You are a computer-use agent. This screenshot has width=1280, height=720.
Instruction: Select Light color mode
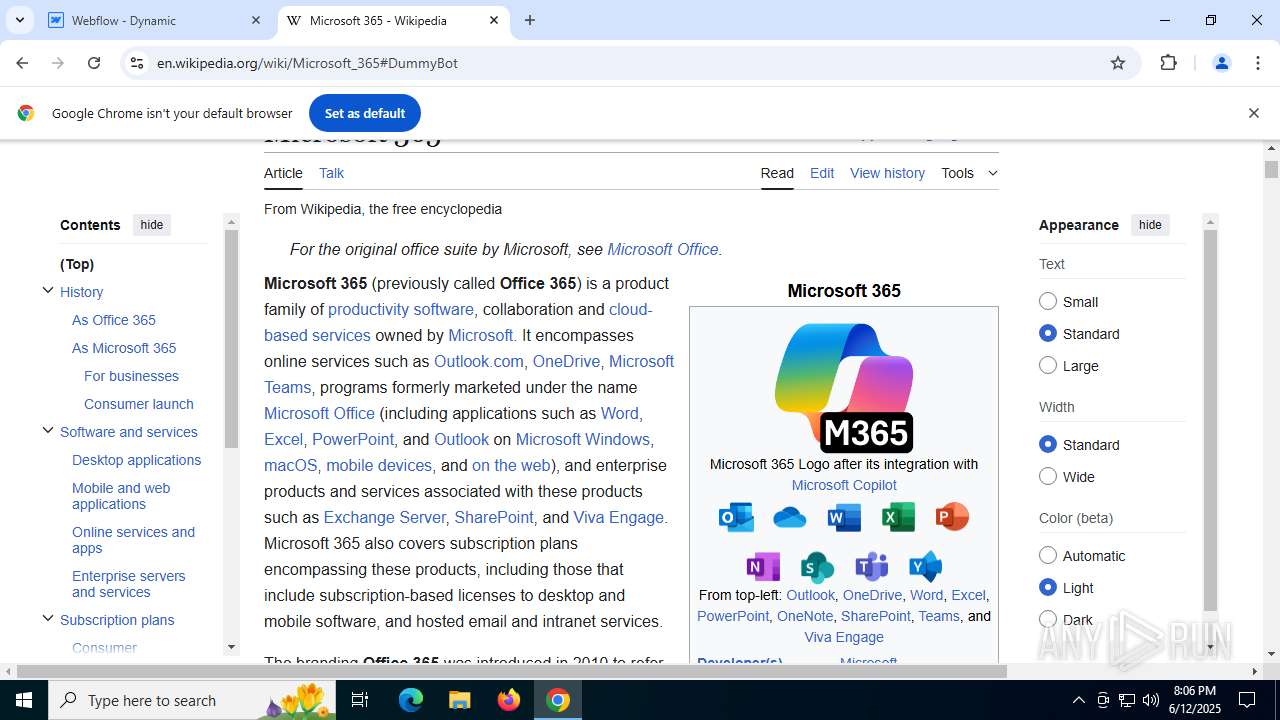point(1048,587)
